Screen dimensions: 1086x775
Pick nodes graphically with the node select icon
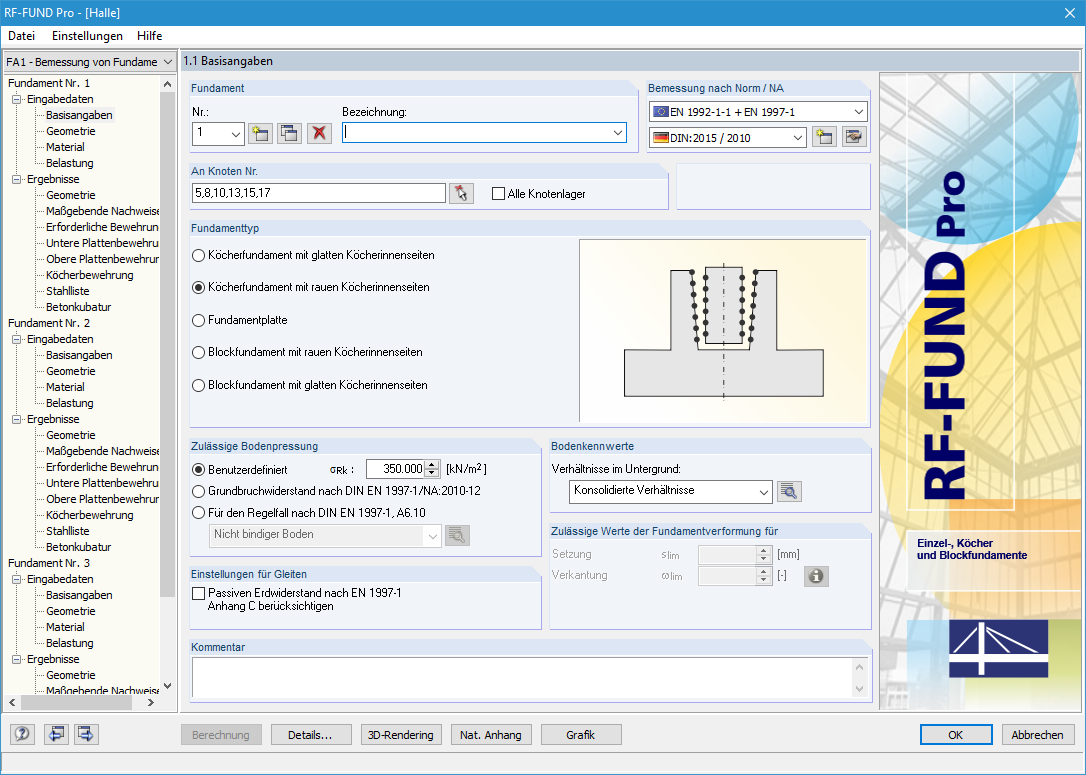coord(461,193)
